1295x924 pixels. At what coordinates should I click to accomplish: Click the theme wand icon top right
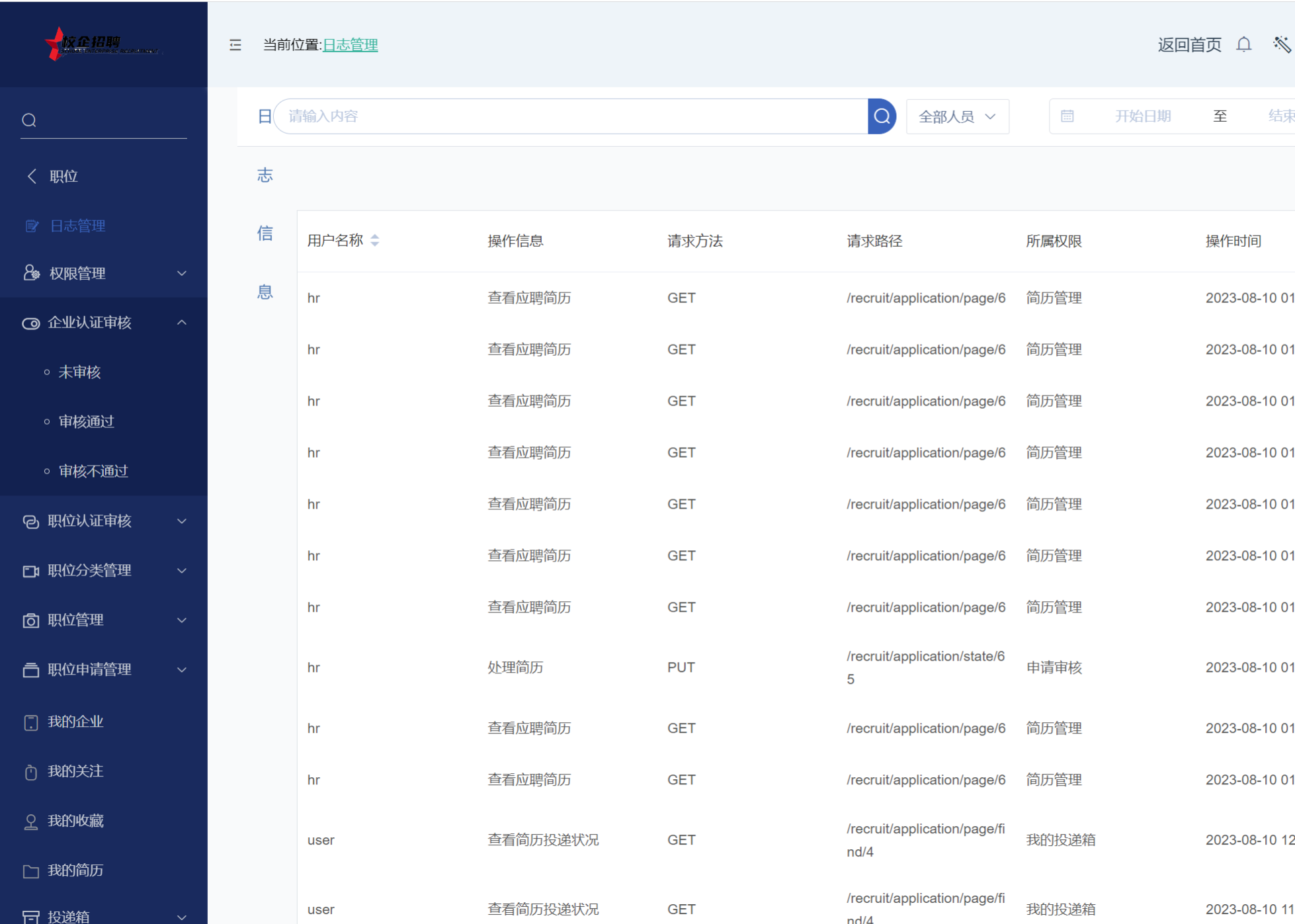[1281, 45]
